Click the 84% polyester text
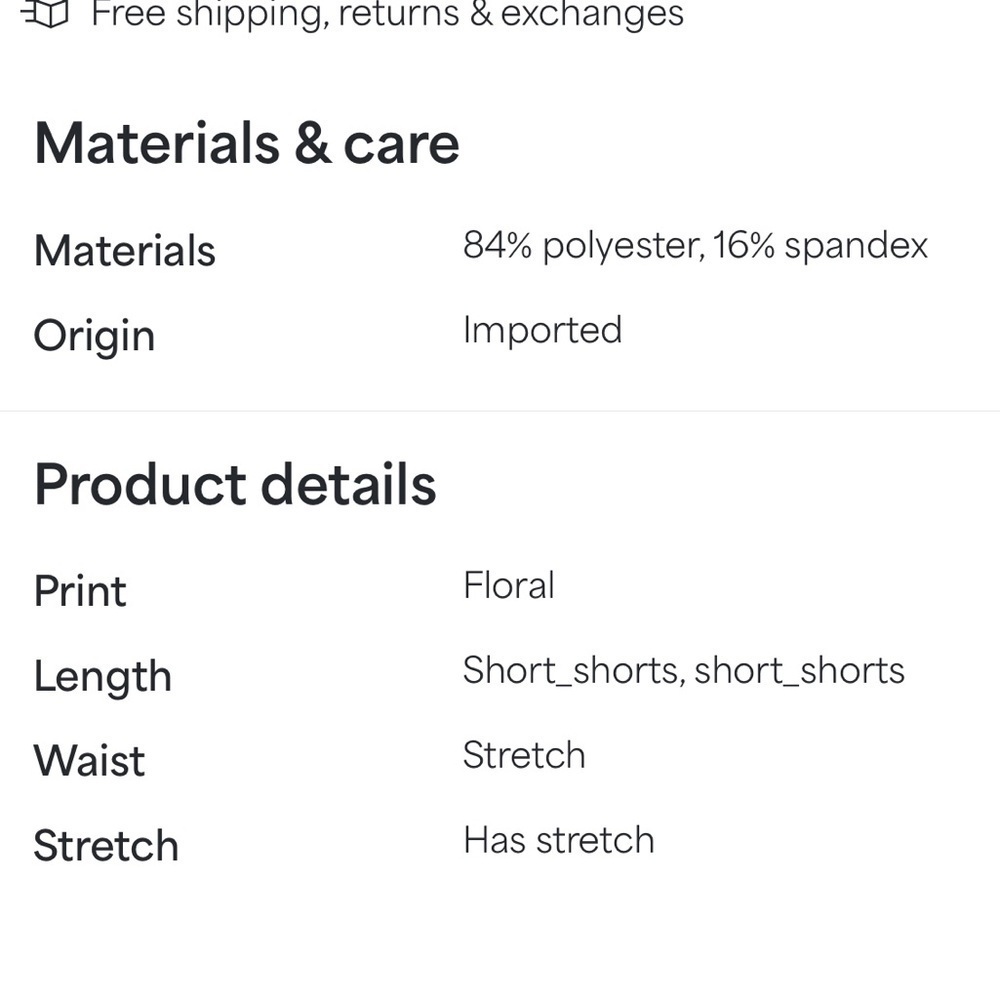Screen dimensions: 1000x1000 (x=582, y=246)
